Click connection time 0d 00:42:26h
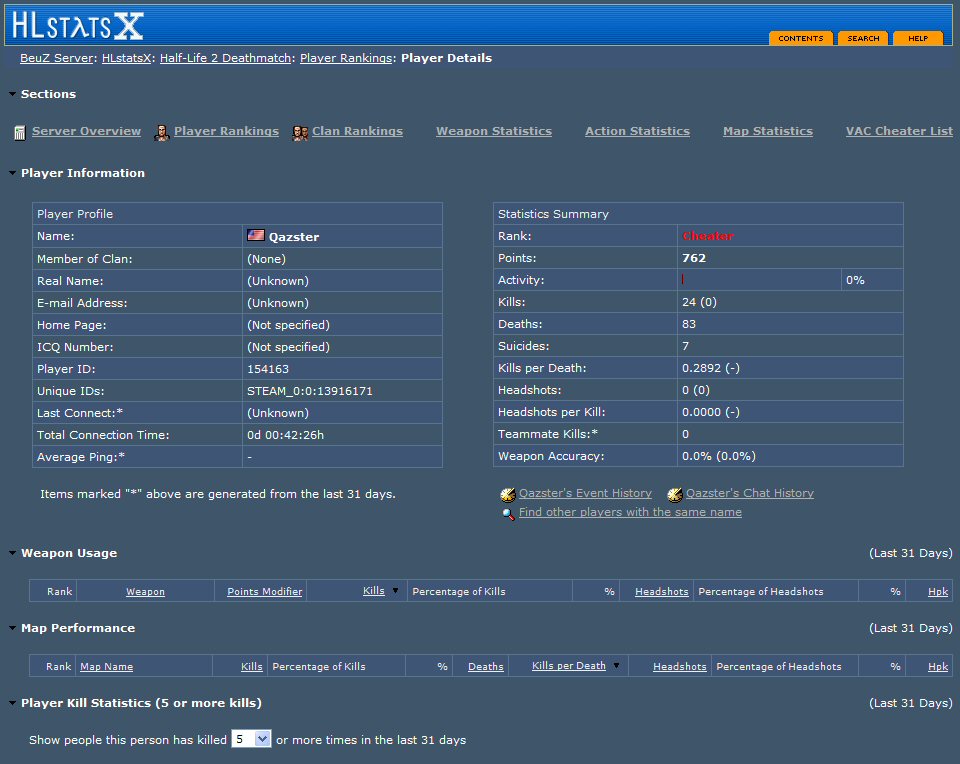Image resolution: width=960 pixels, height=764 pixels. click(285, 435)
